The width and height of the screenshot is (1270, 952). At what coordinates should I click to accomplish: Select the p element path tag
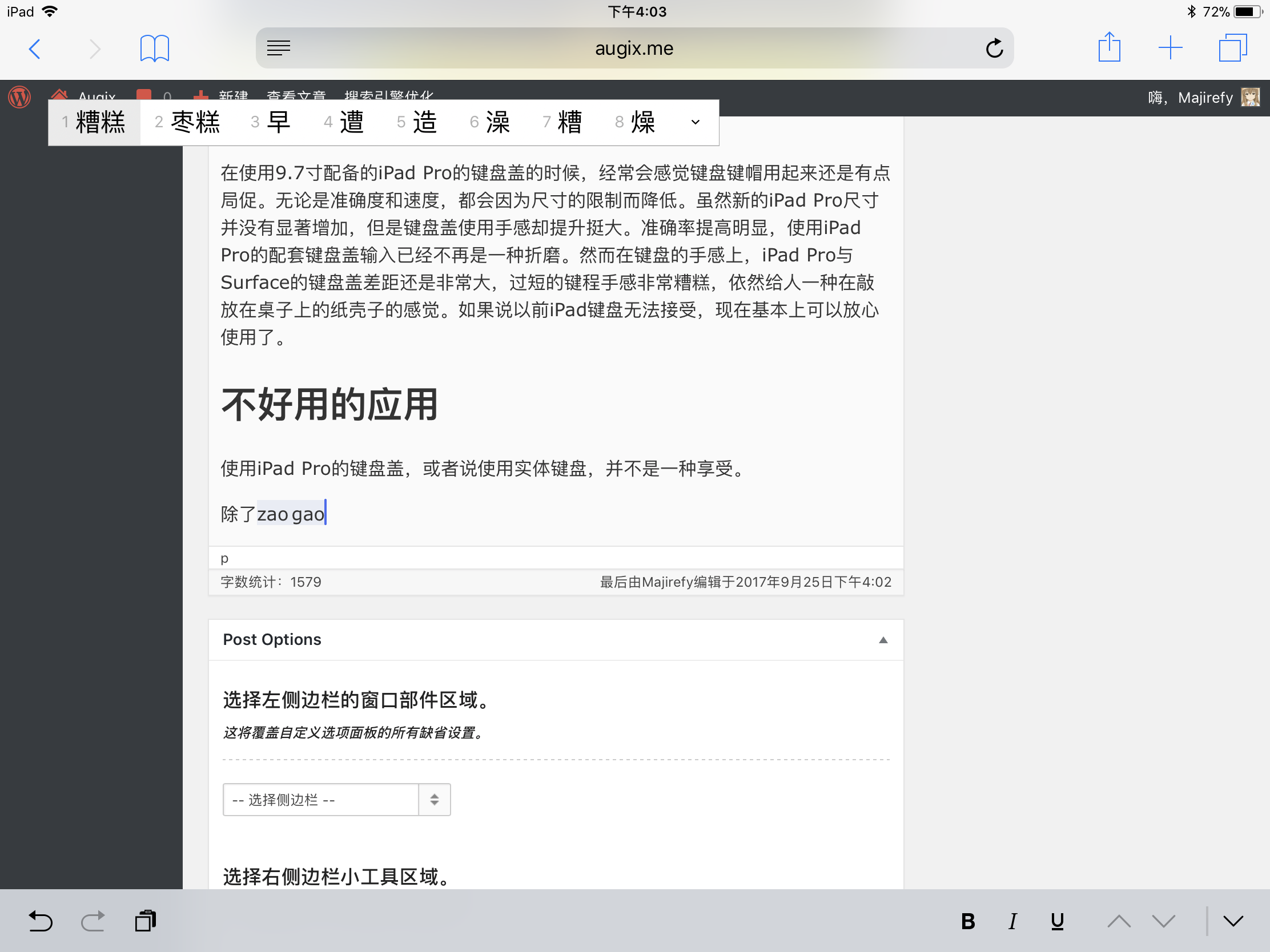click(224, 558)
